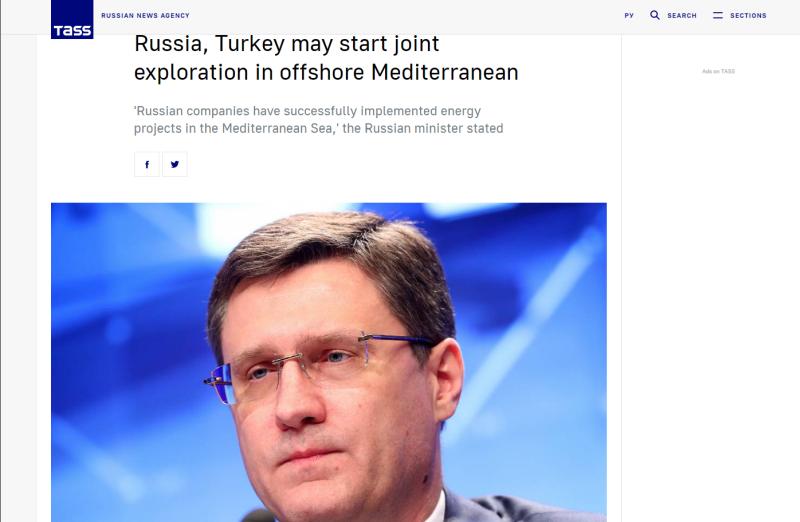Screen dimensions: 800x522
Task: Open search via the magnifier icon
Action: point(655,15)
